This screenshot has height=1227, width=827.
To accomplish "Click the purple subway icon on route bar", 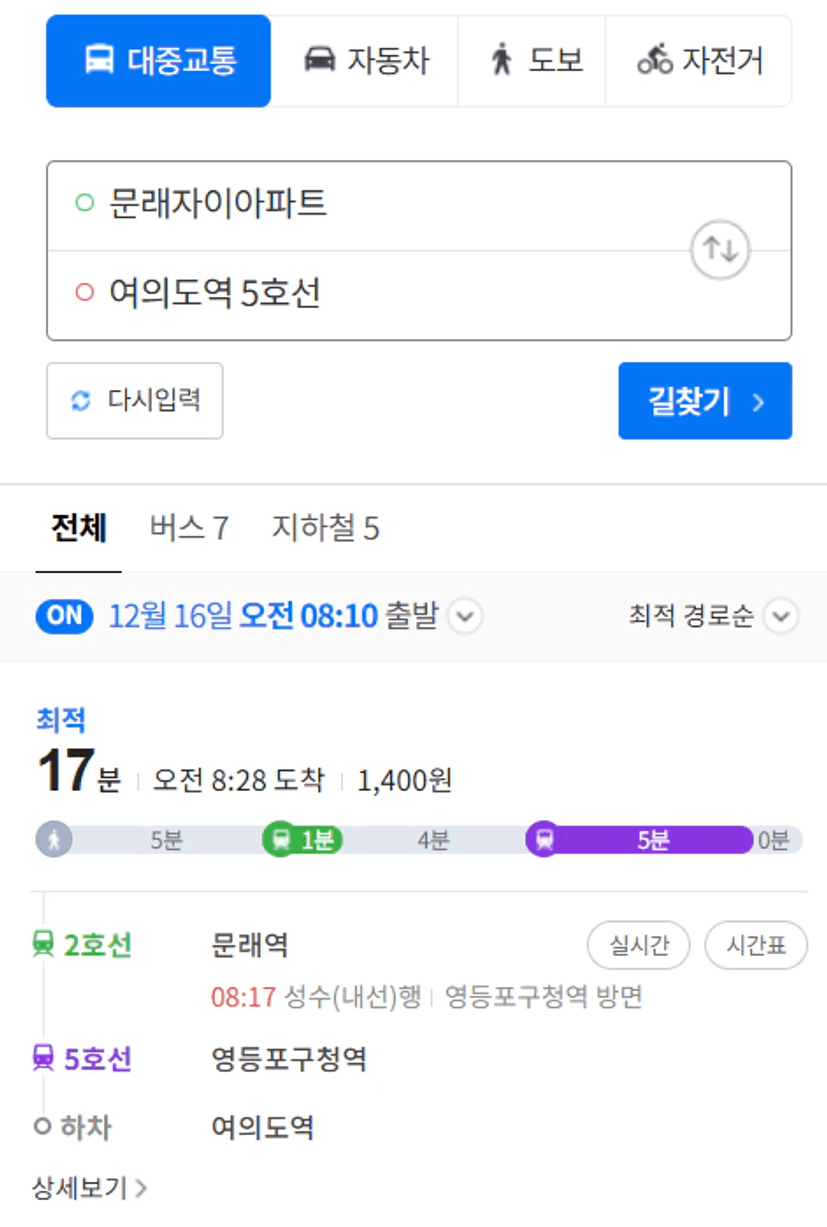I will (x=544, y=839).
